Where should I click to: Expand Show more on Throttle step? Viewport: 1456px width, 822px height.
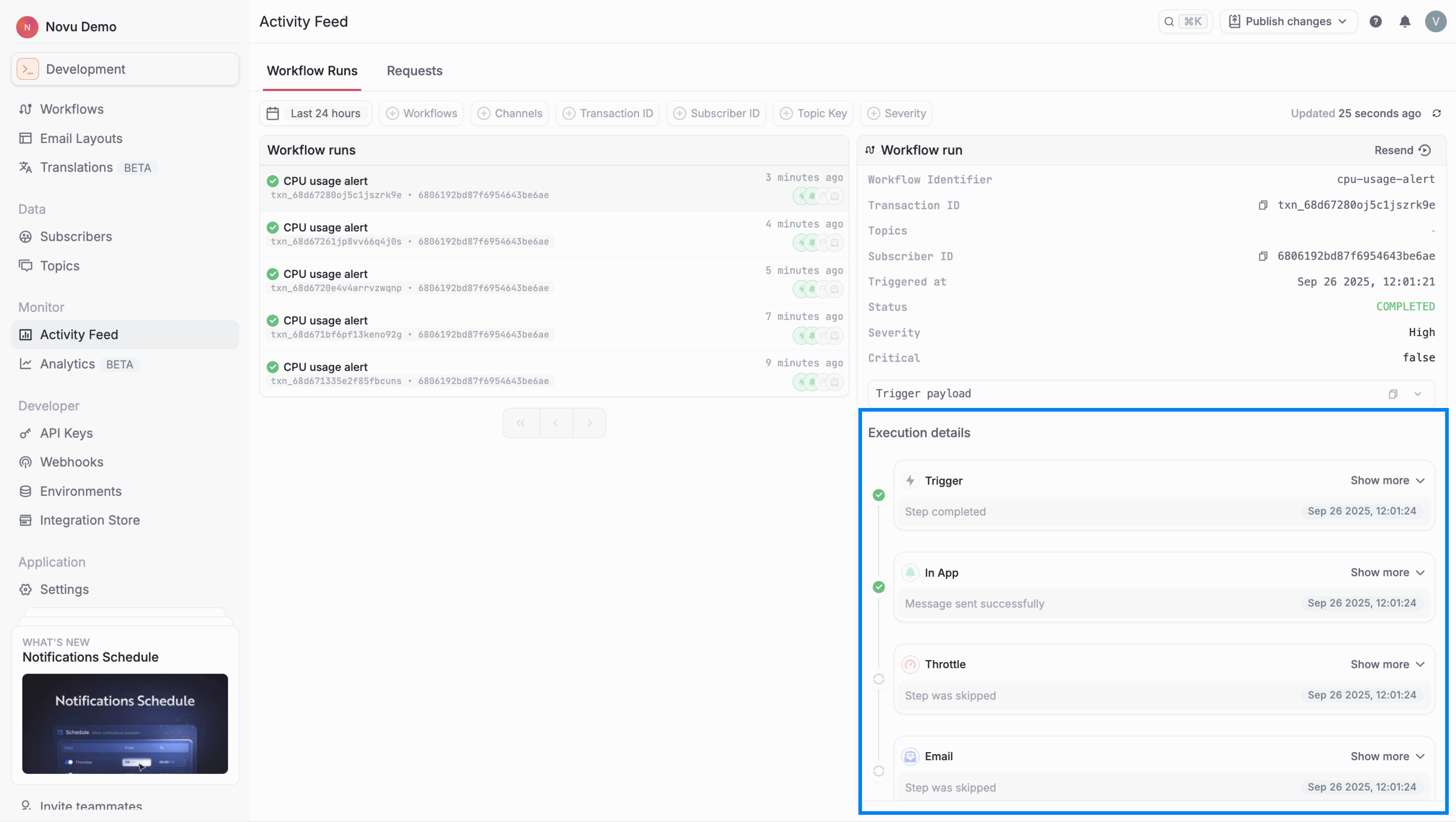pyautogui.click(x=1387, y=664)
